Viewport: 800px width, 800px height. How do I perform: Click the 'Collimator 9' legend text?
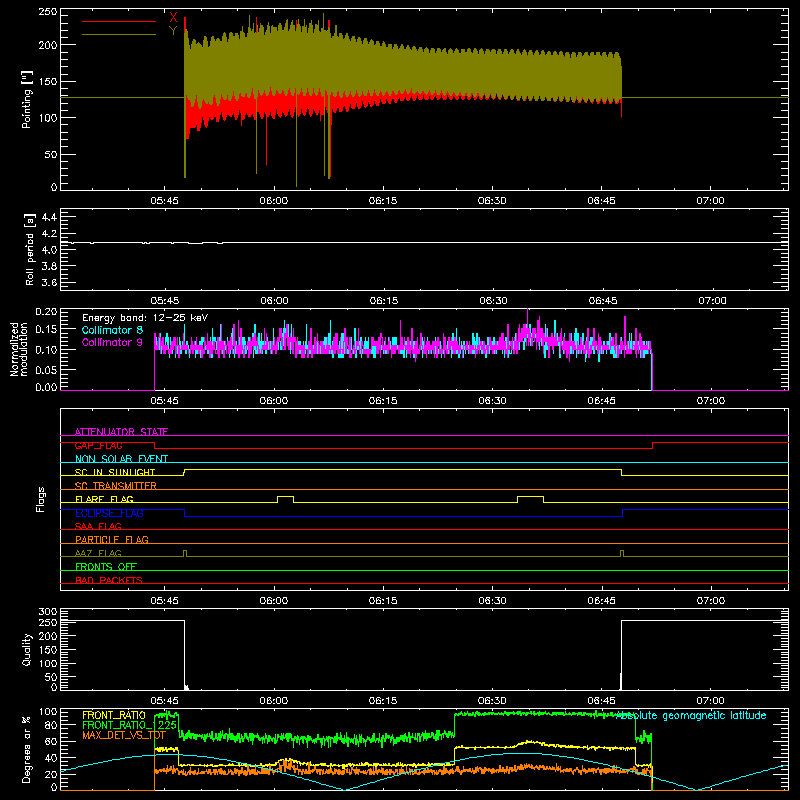click(x=112, y=342)
